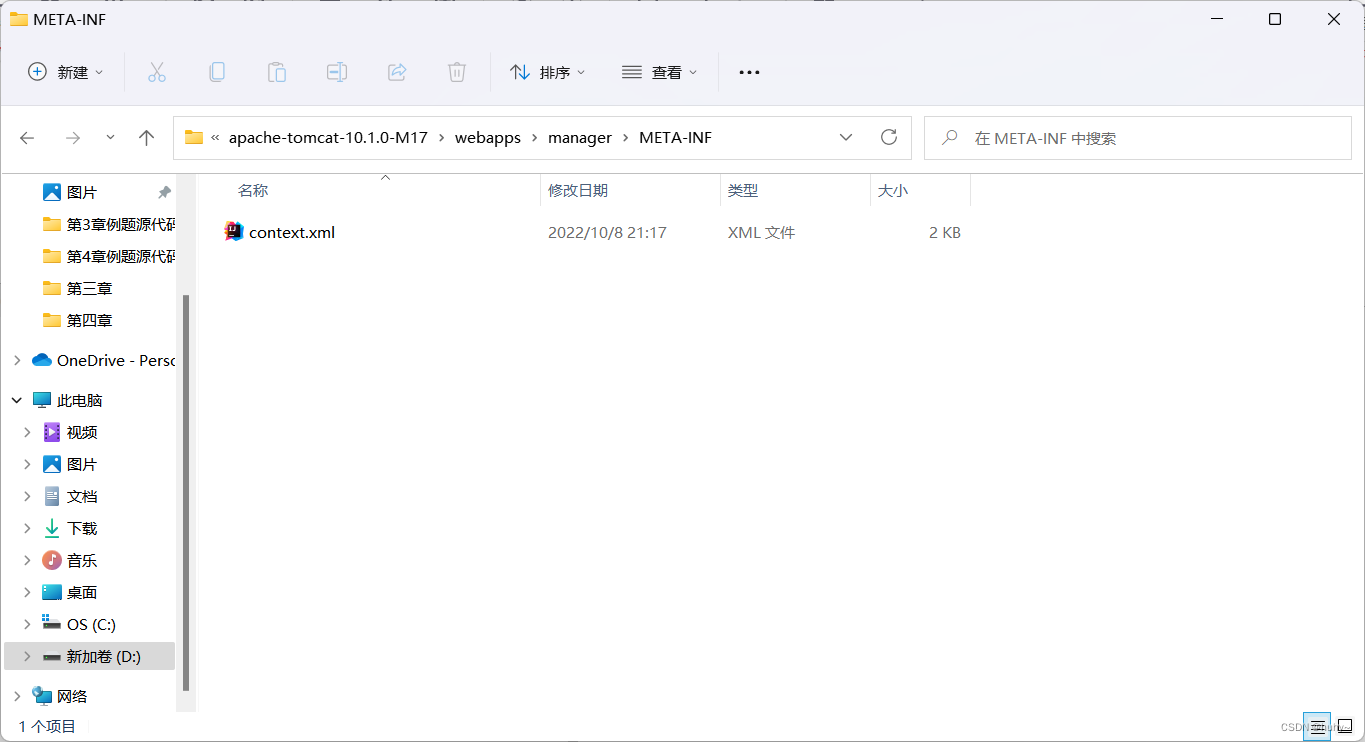The height and width of the screenshot is (742, 1365).
Task: Show hidden breadcrumb path chevrons
Action: pyautogui.click(x=216, y=138)
